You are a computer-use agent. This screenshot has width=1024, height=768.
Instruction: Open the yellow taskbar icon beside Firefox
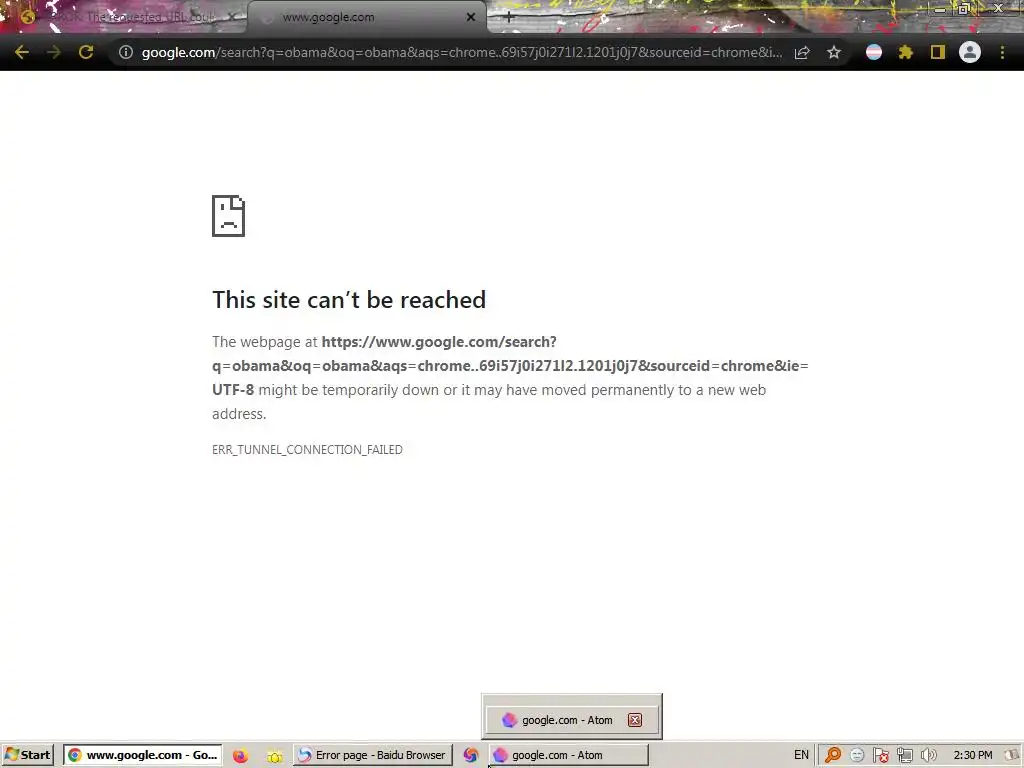[x=275, y=756]
